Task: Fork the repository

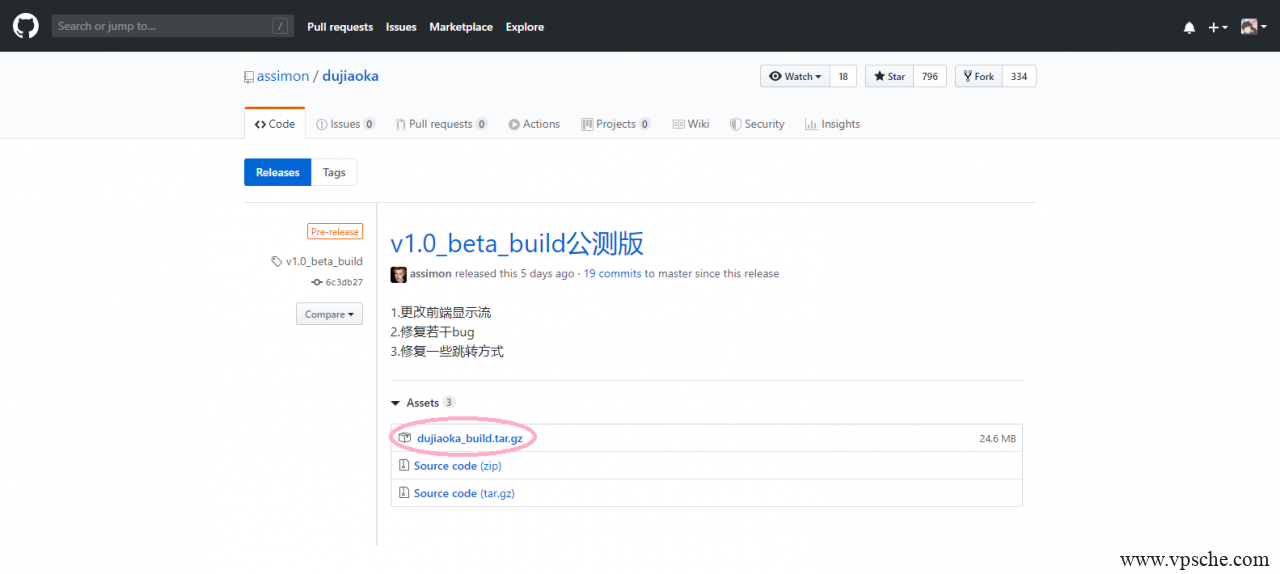Action: [x=979, y=76]
